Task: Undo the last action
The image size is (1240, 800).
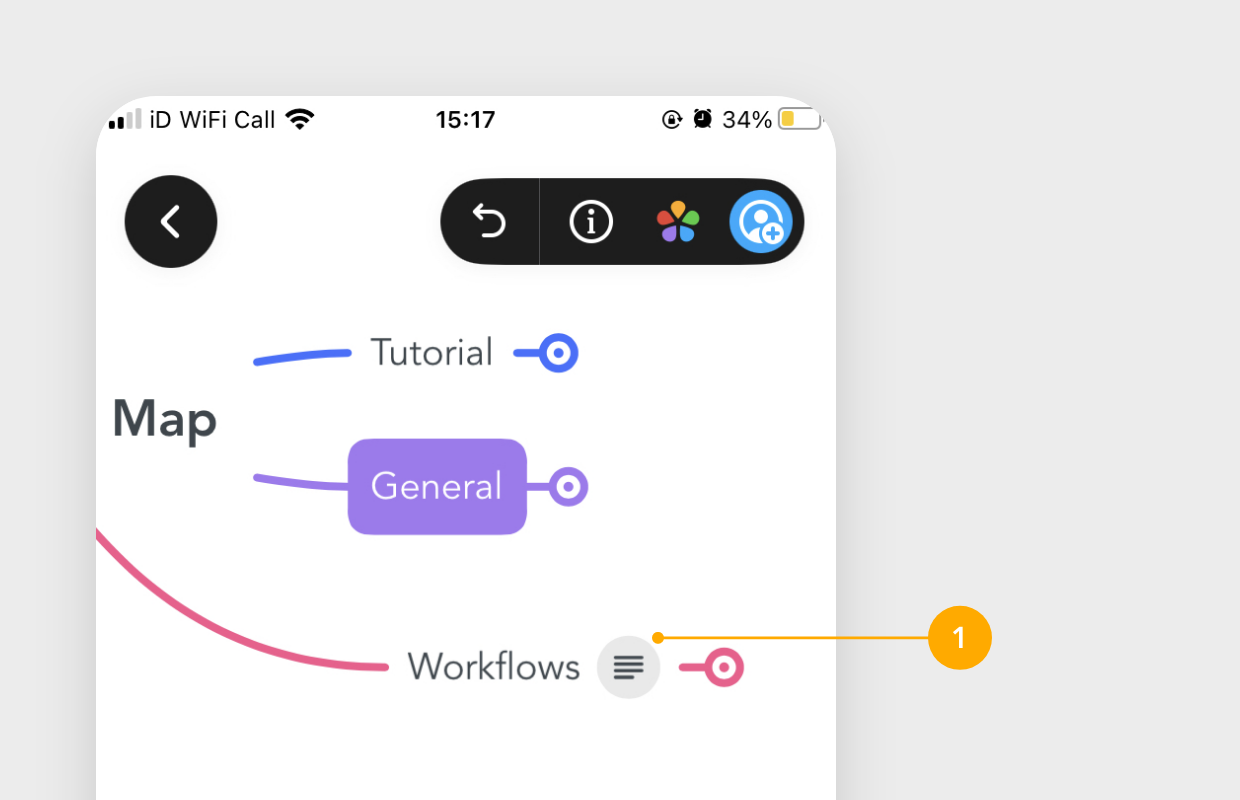Action: [489, 221]
